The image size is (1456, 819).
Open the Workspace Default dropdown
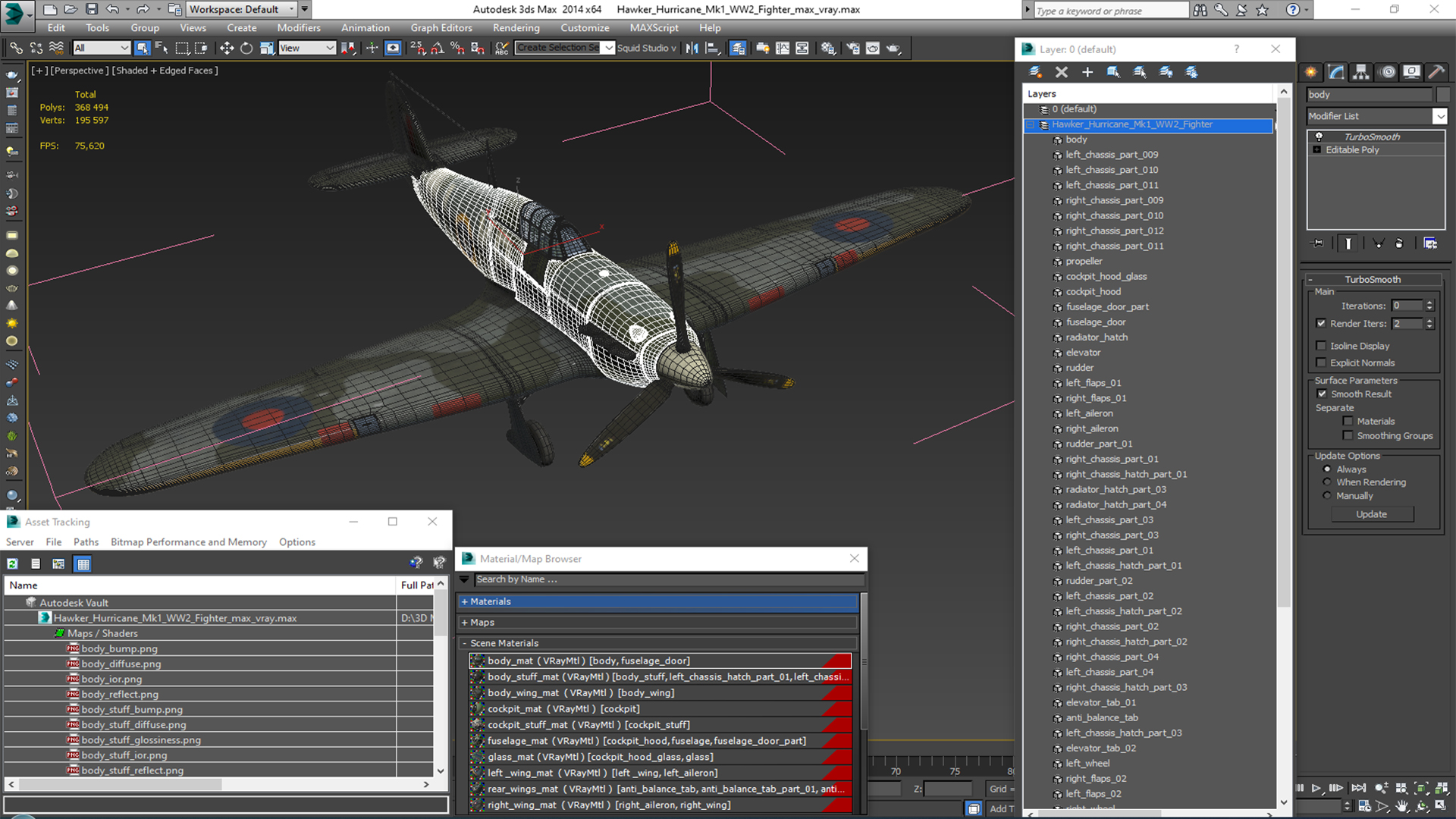coord(242,9)
